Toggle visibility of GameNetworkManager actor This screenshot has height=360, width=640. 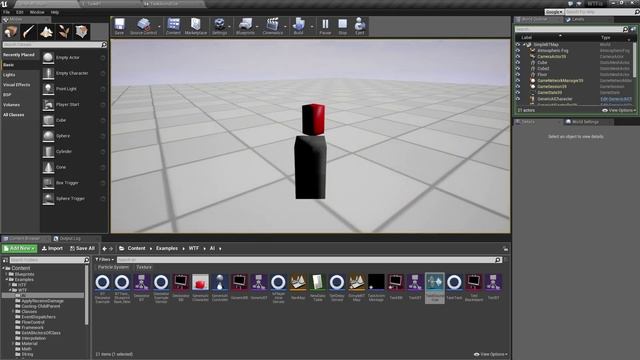(518, 81)
